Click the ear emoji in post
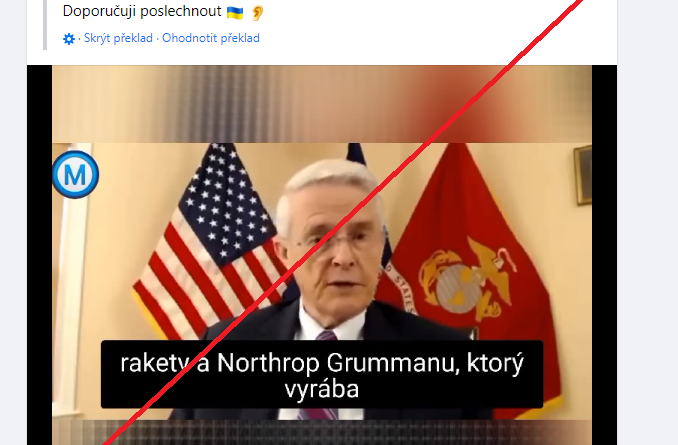This screenshot has width=678, height=445. click(x=257, y=13)
